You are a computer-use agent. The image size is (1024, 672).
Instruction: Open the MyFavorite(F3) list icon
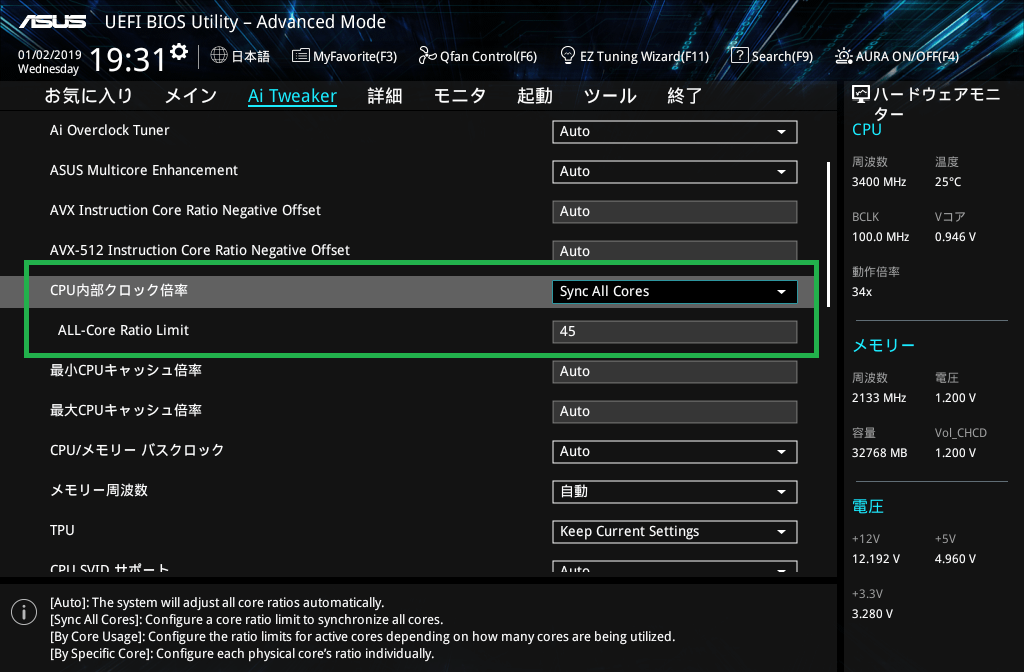tap(300, 56)
